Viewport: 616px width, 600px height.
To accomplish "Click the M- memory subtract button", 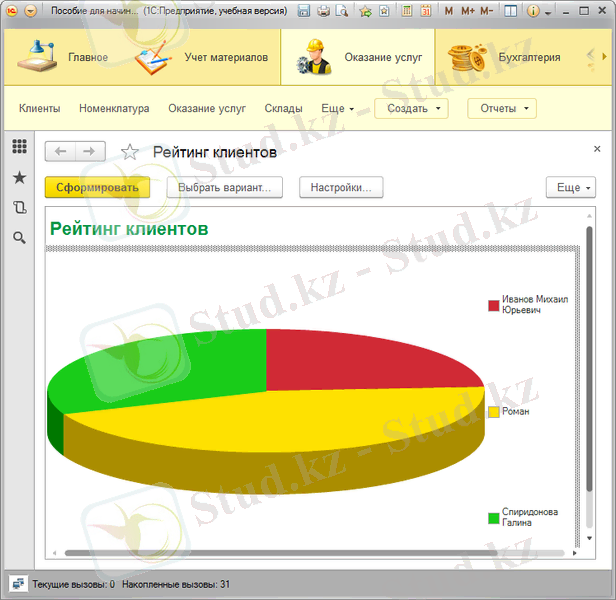I will (x=486, y=11).
